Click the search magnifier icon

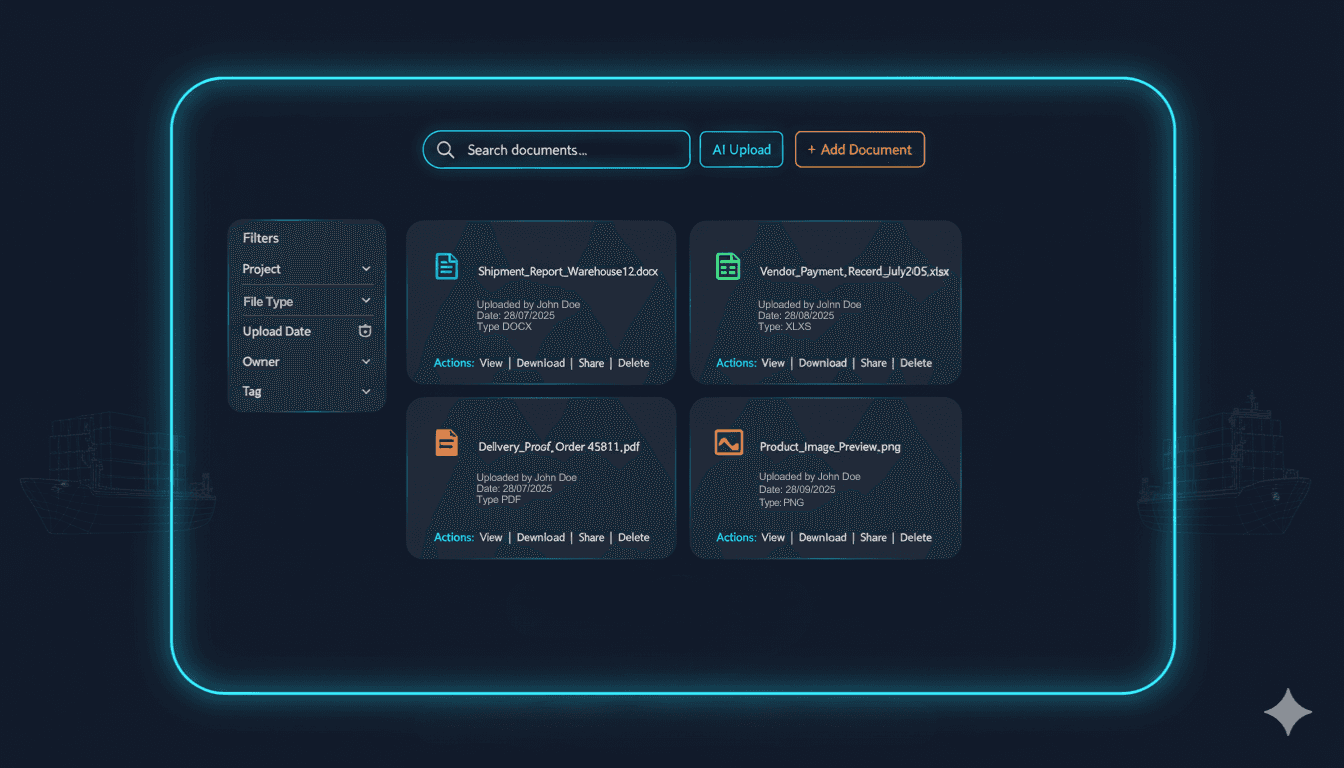(446, 150)
